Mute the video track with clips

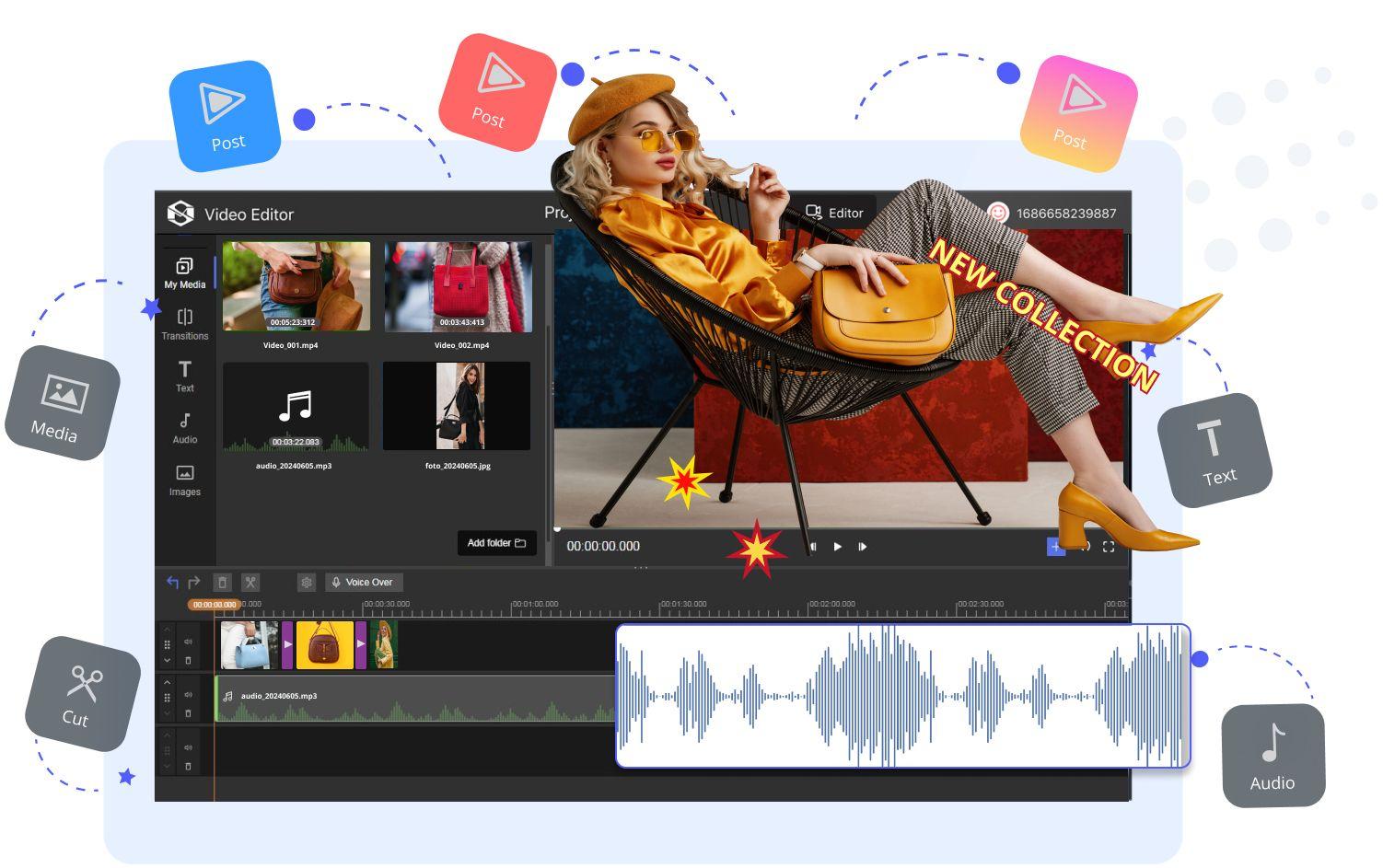pyautogui.click(x=188, y=642)
